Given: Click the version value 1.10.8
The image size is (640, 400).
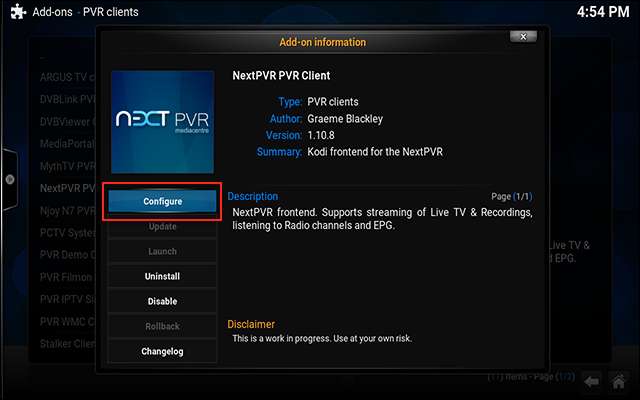Looking at the screenshot, I should pos(321,135).
